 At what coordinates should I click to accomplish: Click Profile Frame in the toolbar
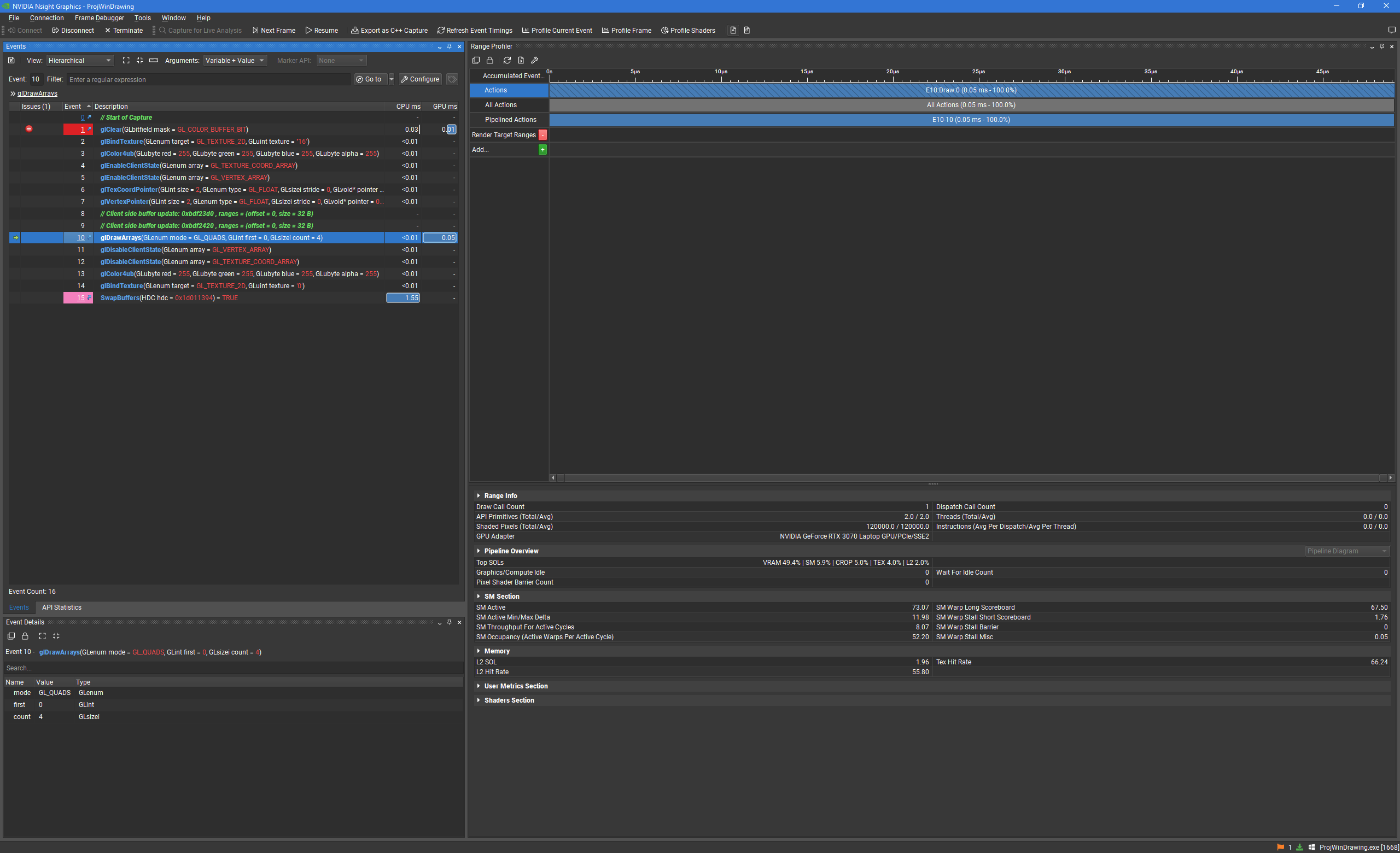click(626, 30)
